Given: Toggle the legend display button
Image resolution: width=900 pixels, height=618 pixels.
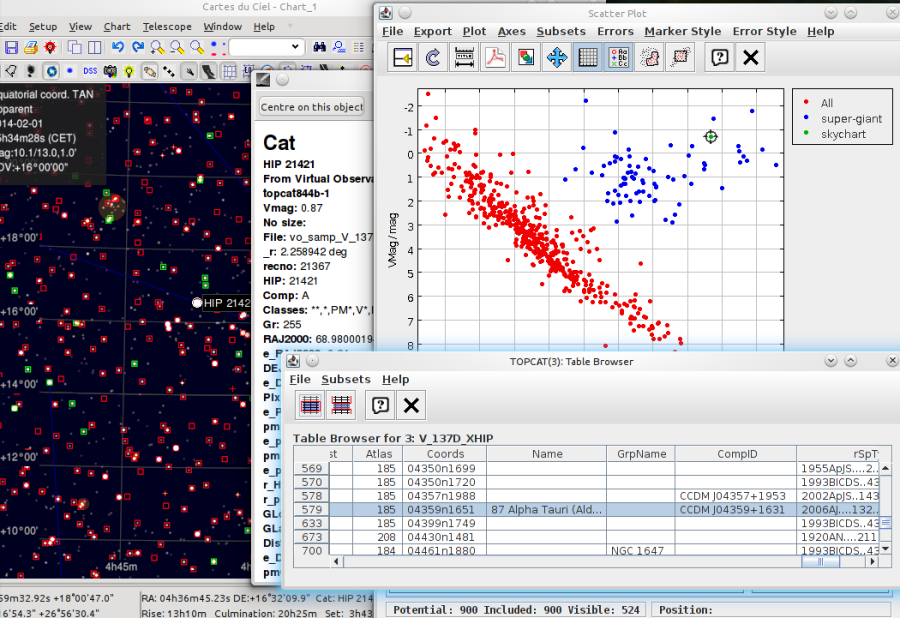Looking at the screenshot, I should coord(619,57).
